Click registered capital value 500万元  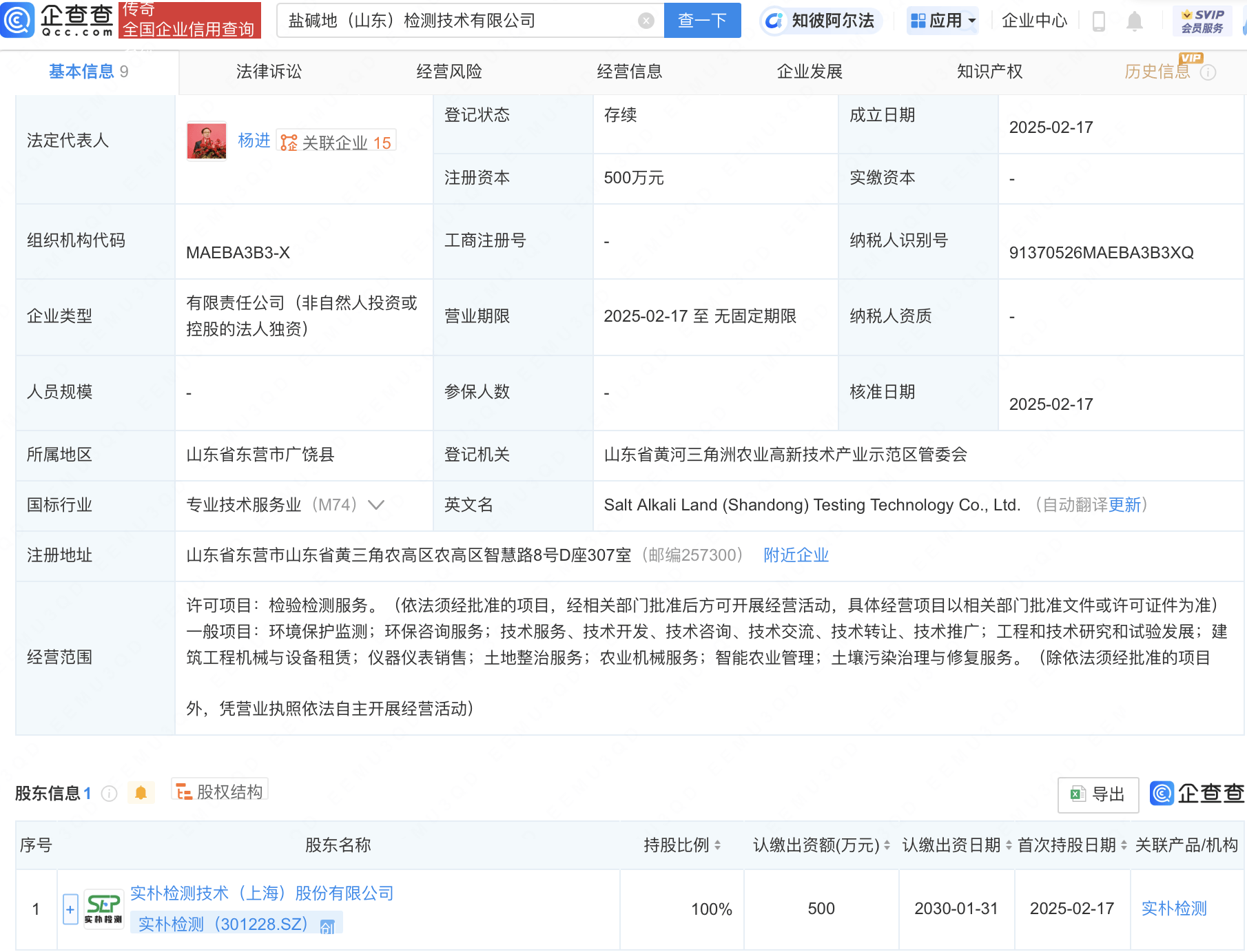634,178
